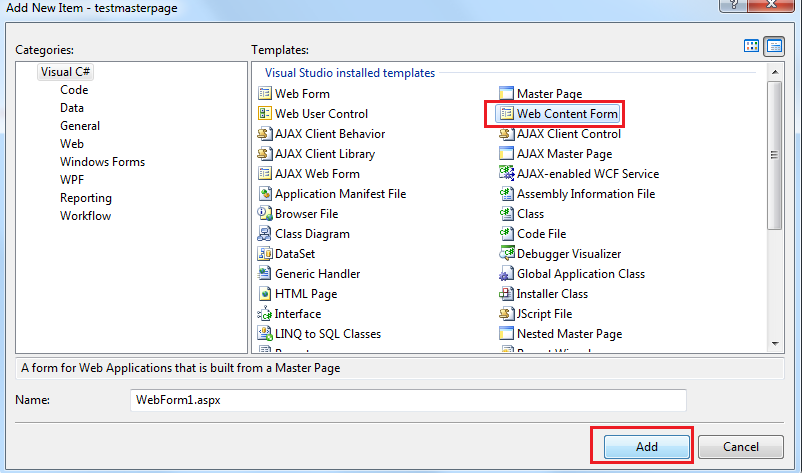Choose the AJAX Client Control icon
Screen dimensions: 805x473
506,134
